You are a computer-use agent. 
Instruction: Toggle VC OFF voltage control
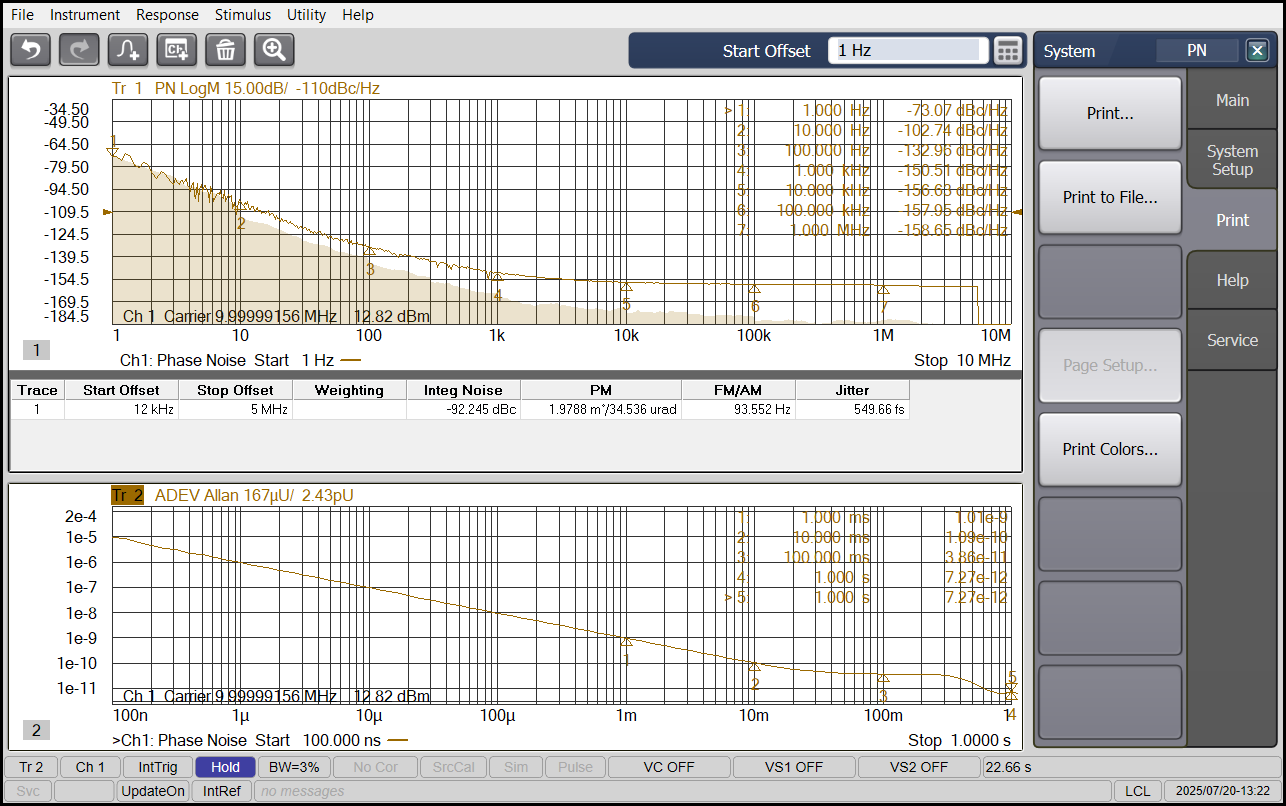668,767
